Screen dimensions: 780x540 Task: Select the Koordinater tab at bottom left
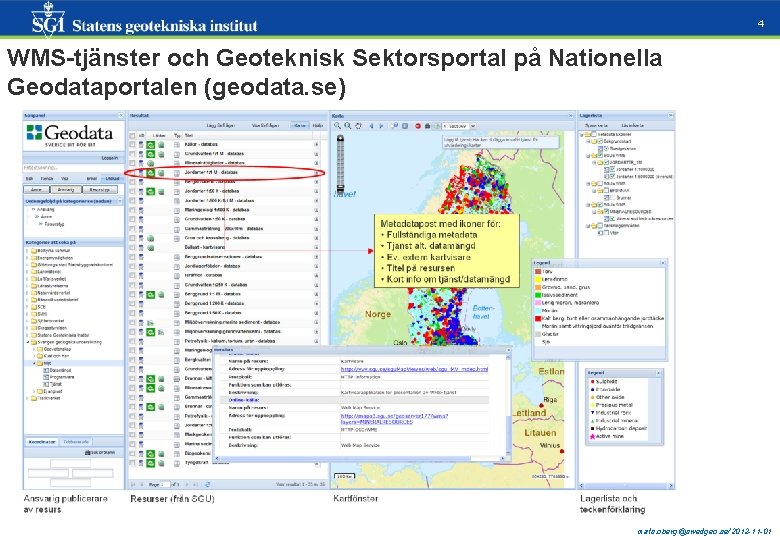(x=42, y=442)
